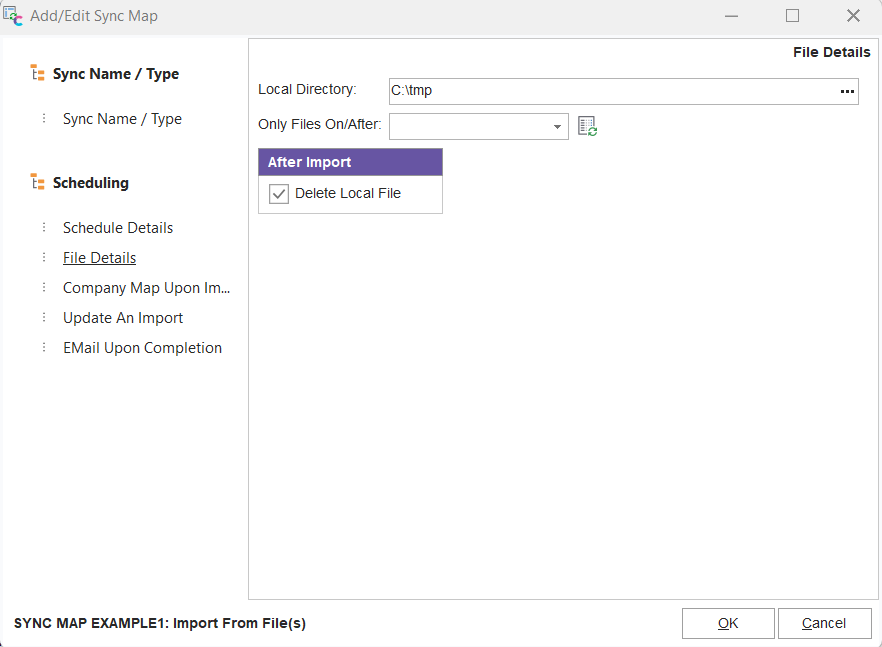This screenshot has width=882, height=647.
Task: Click the app icon in title bar
Action: (x=14, y=16)
